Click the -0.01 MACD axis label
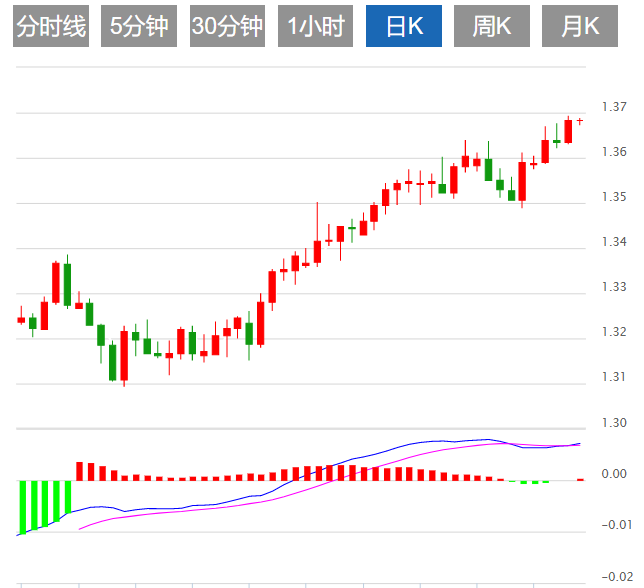The image size is (644, 588). click(x=616, y=525)
